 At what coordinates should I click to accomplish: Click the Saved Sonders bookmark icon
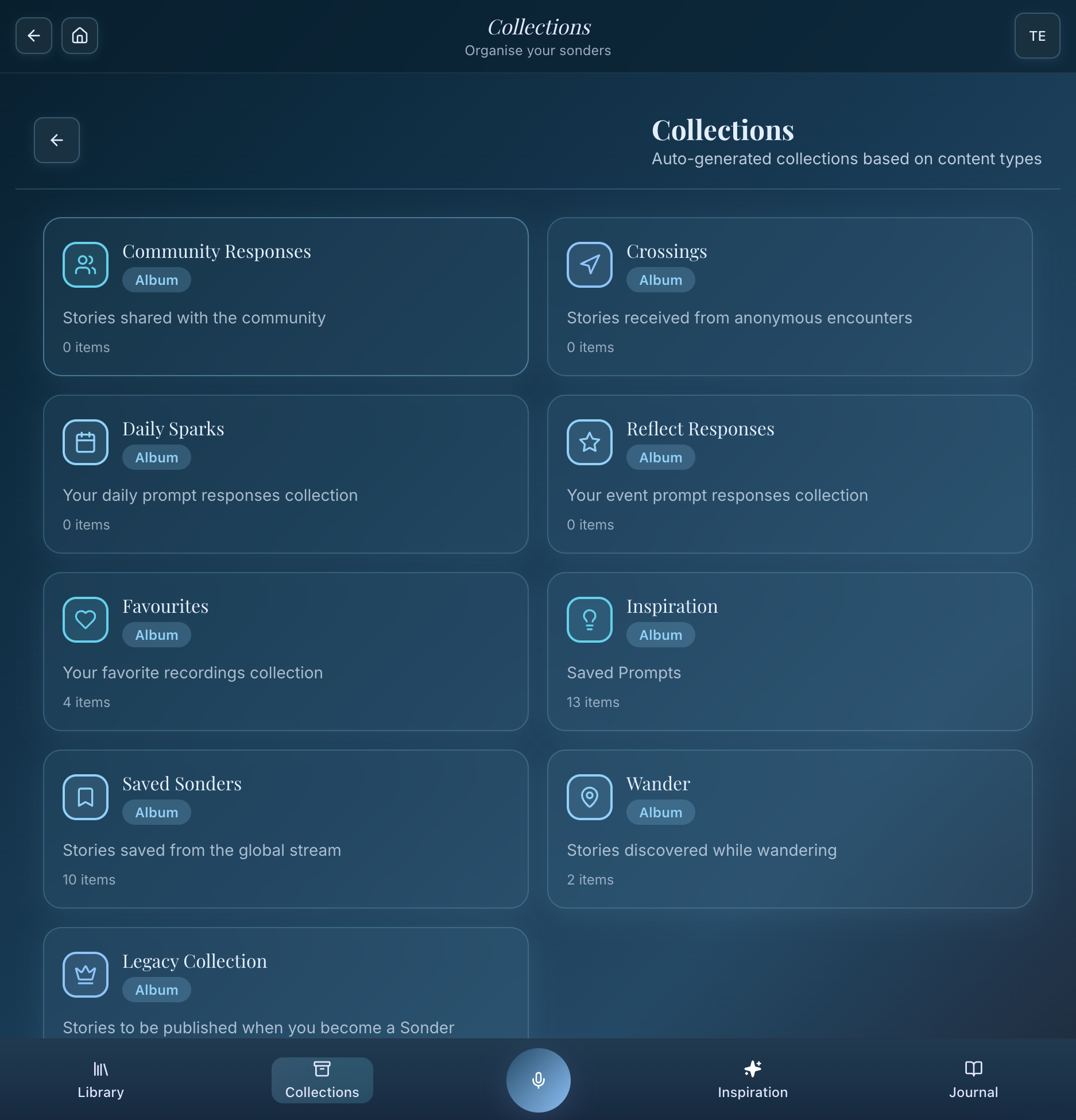click(85, 797)
